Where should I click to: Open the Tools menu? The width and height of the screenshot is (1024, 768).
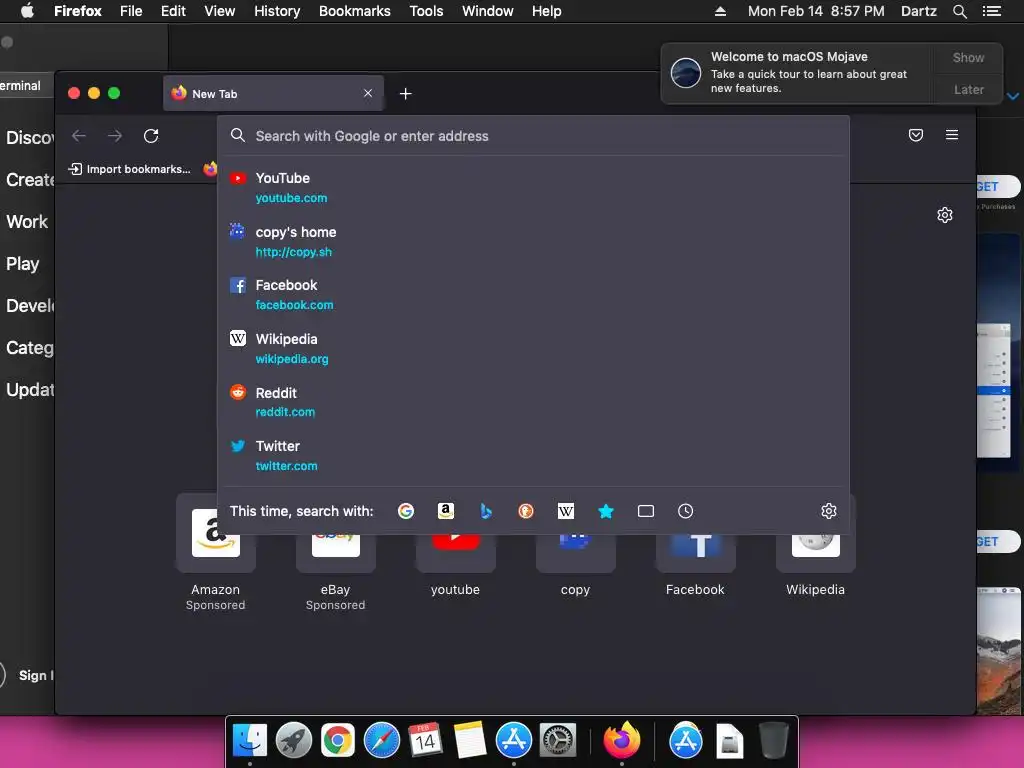click(426, 11)
